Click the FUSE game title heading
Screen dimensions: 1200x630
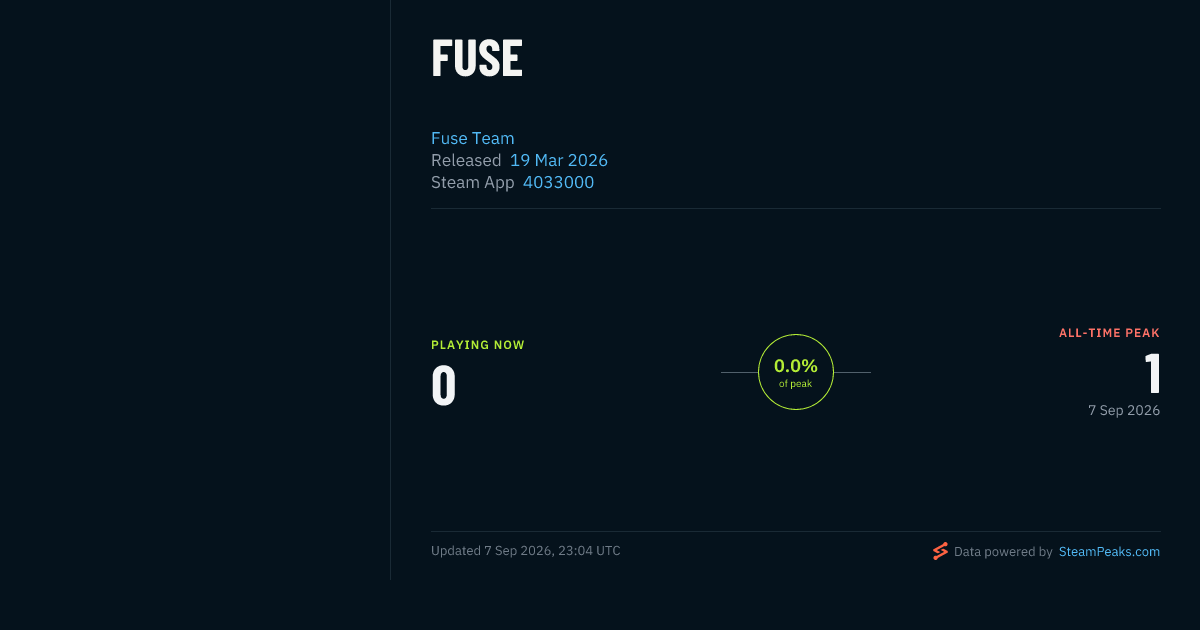[477, 59]
